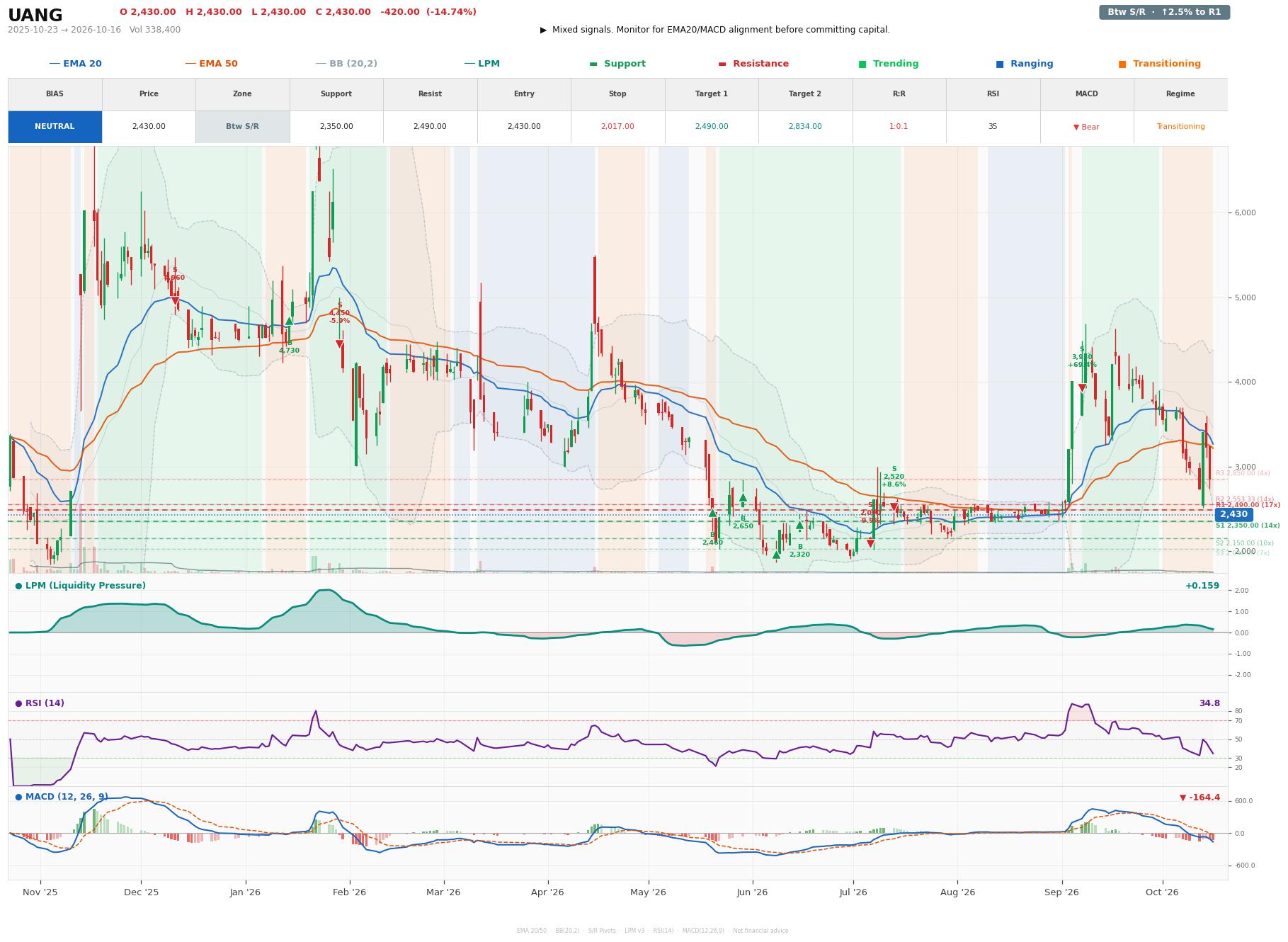Screen dimensions: 1288x942
Task: Click the EMA 20 legend entry
Action: pos(75,64)
